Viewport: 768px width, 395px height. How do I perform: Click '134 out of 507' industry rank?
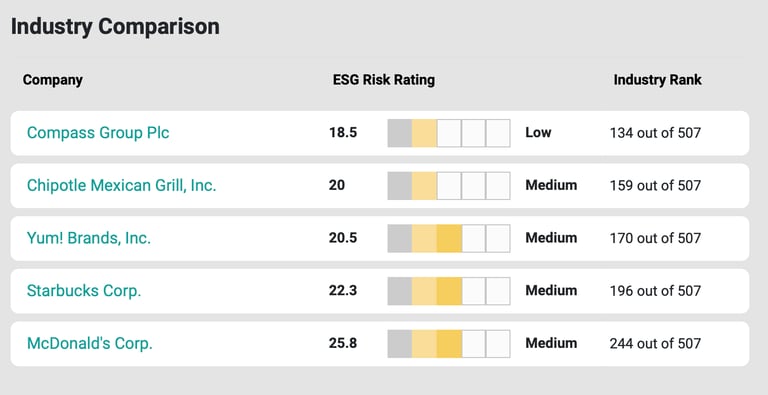click(x=655, y=133)
